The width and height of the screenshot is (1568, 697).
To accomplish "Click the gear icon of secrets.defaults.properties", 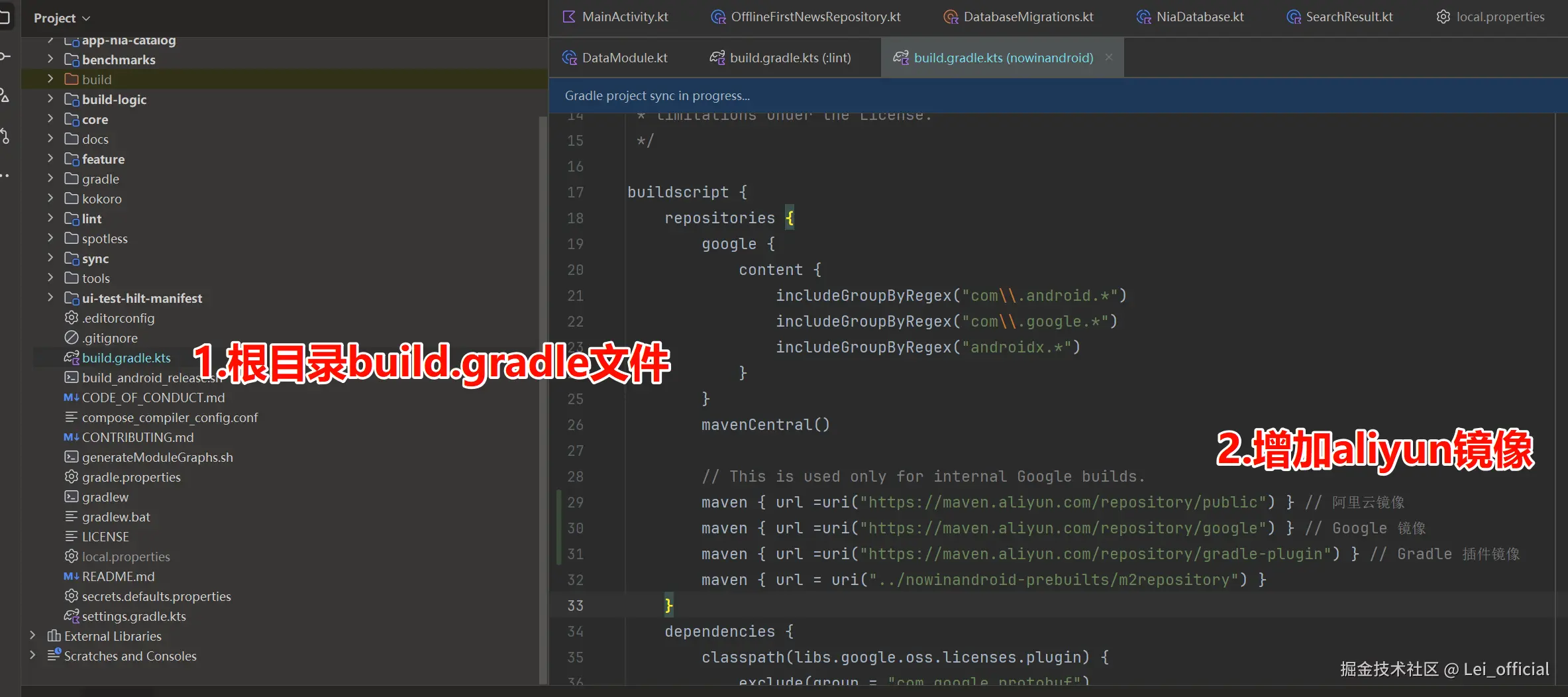I will [x=72, y=596].
